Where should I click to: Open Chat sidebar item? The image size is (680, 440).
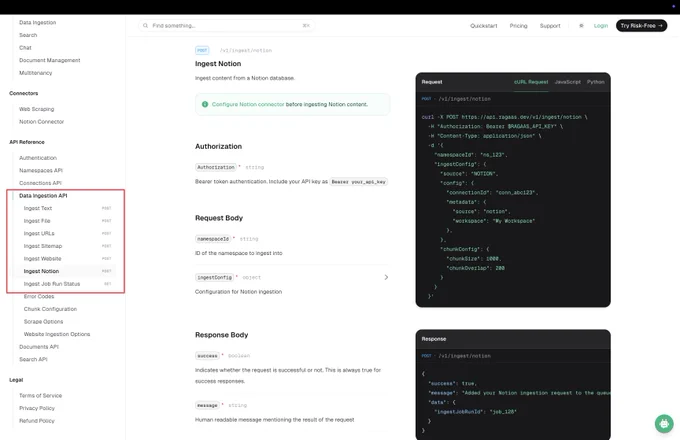(x=25, y=48)
